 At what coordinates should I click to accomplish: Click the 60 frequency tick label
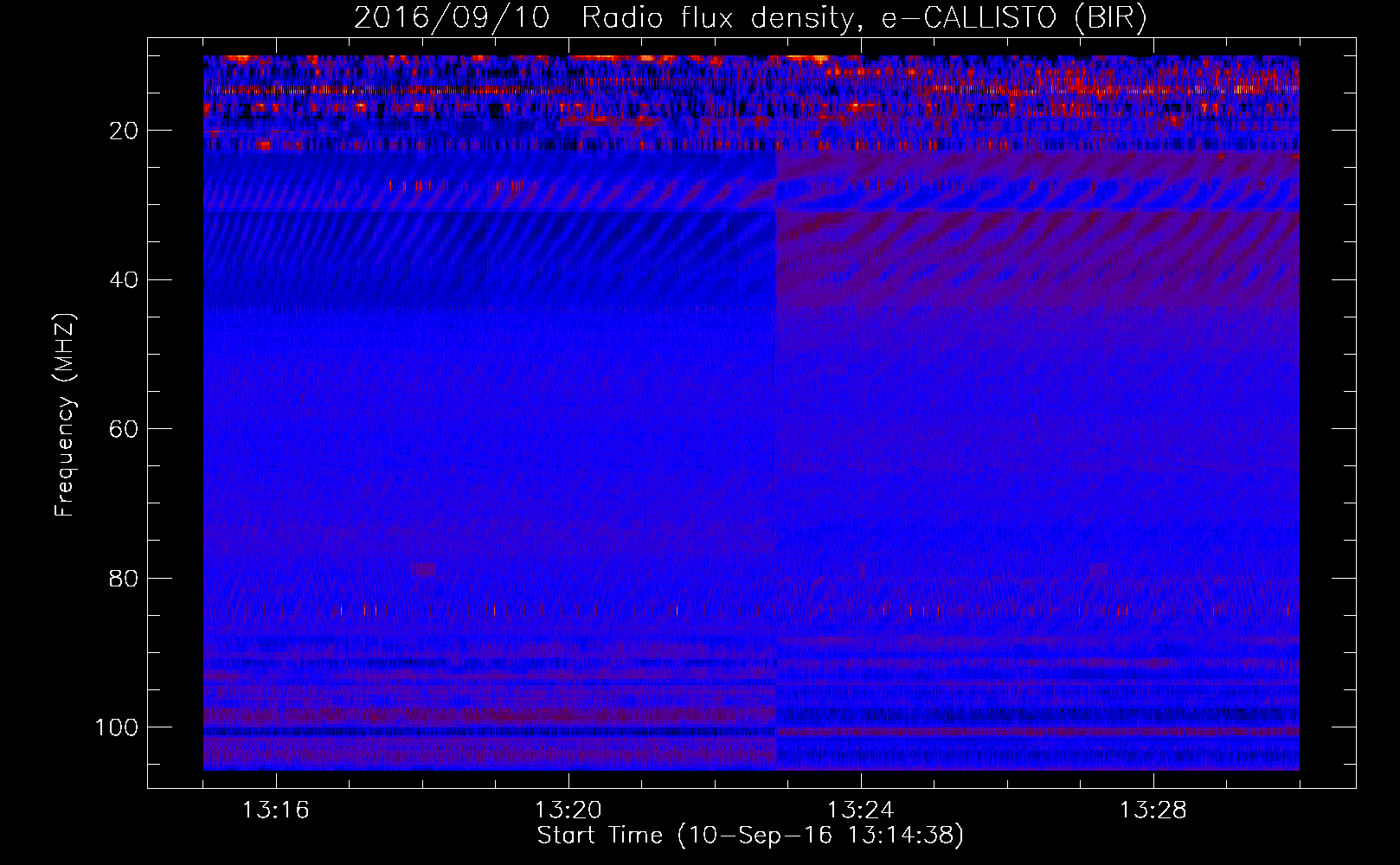[124, 429]
